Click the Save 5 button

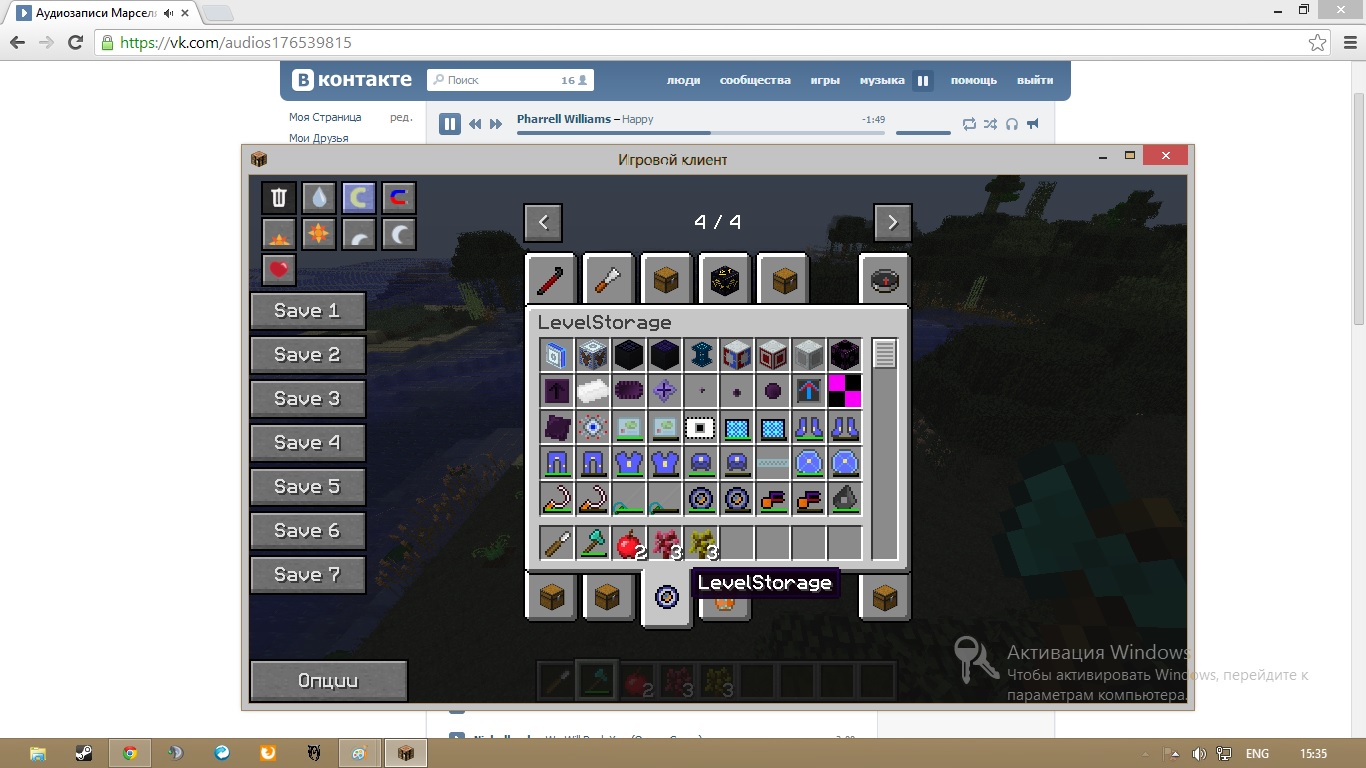(x=307, y=487)
